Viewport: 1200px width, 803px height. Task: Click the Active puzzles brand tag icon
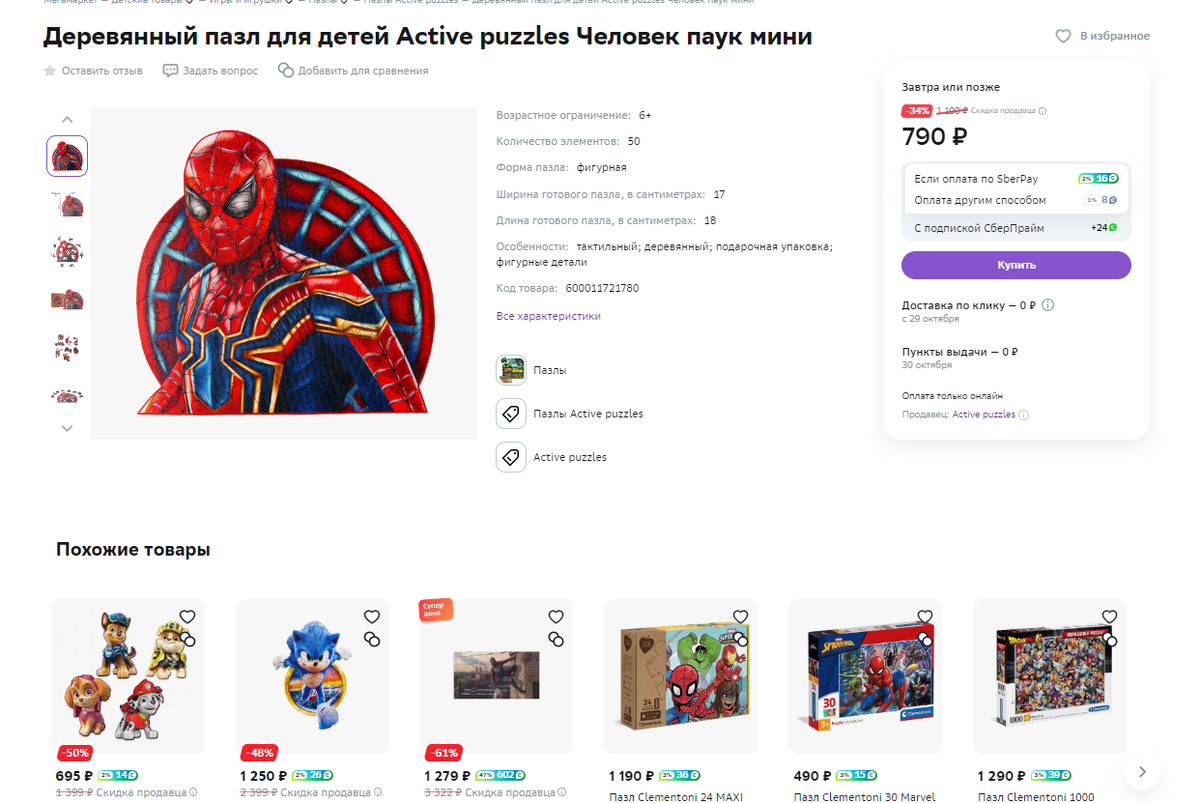click(x=512, y=458)
